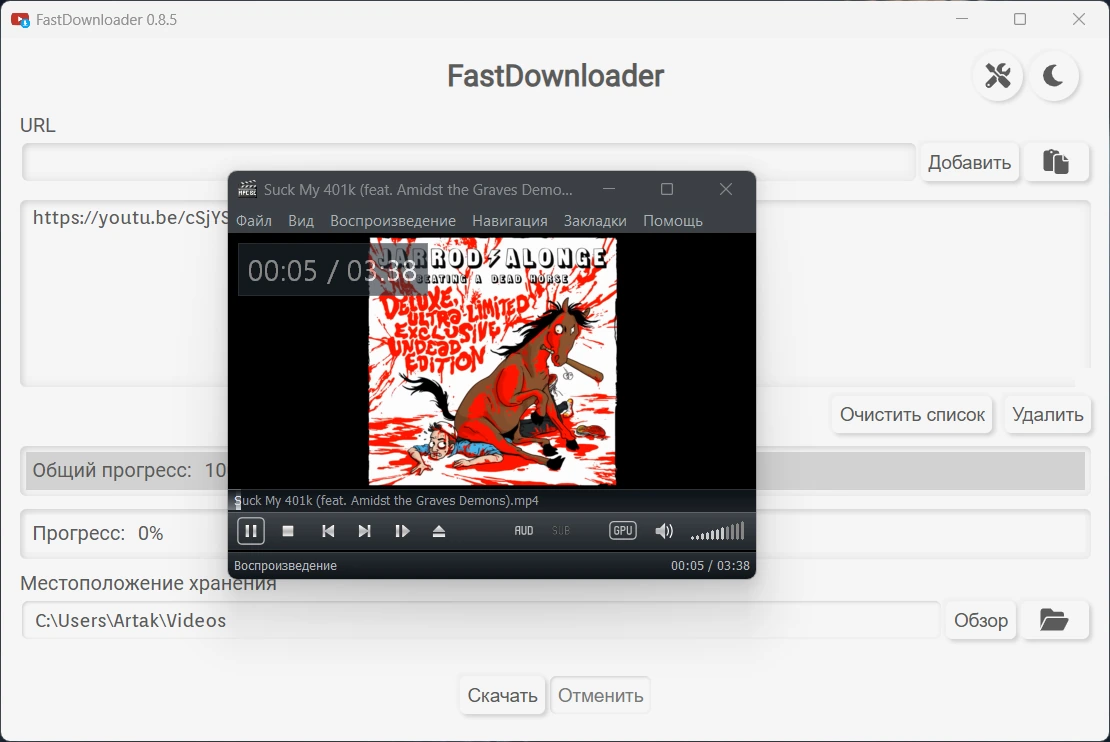The width and height of the screenshot is (1110, 742).
Task: Toggle dark mode moon icon
Action: tap(1053, 75)
